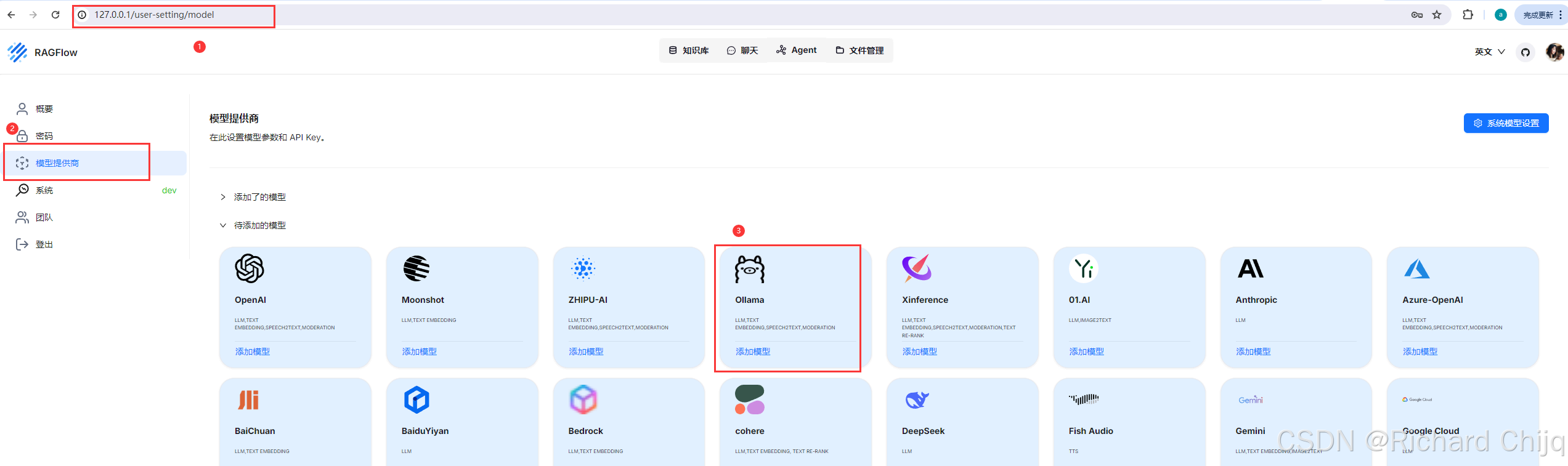Click the DeepSeek card title
This screenshot has height=466, width=1568.
click(923, 431)
